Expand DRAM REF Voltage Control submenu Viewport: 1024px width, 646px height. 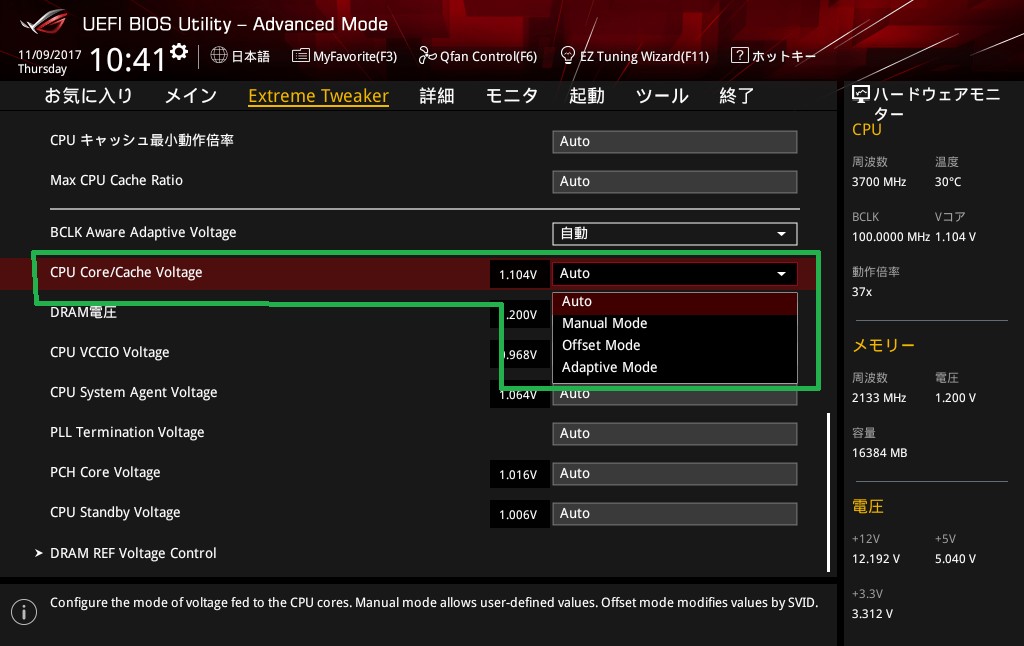(133, 553)
